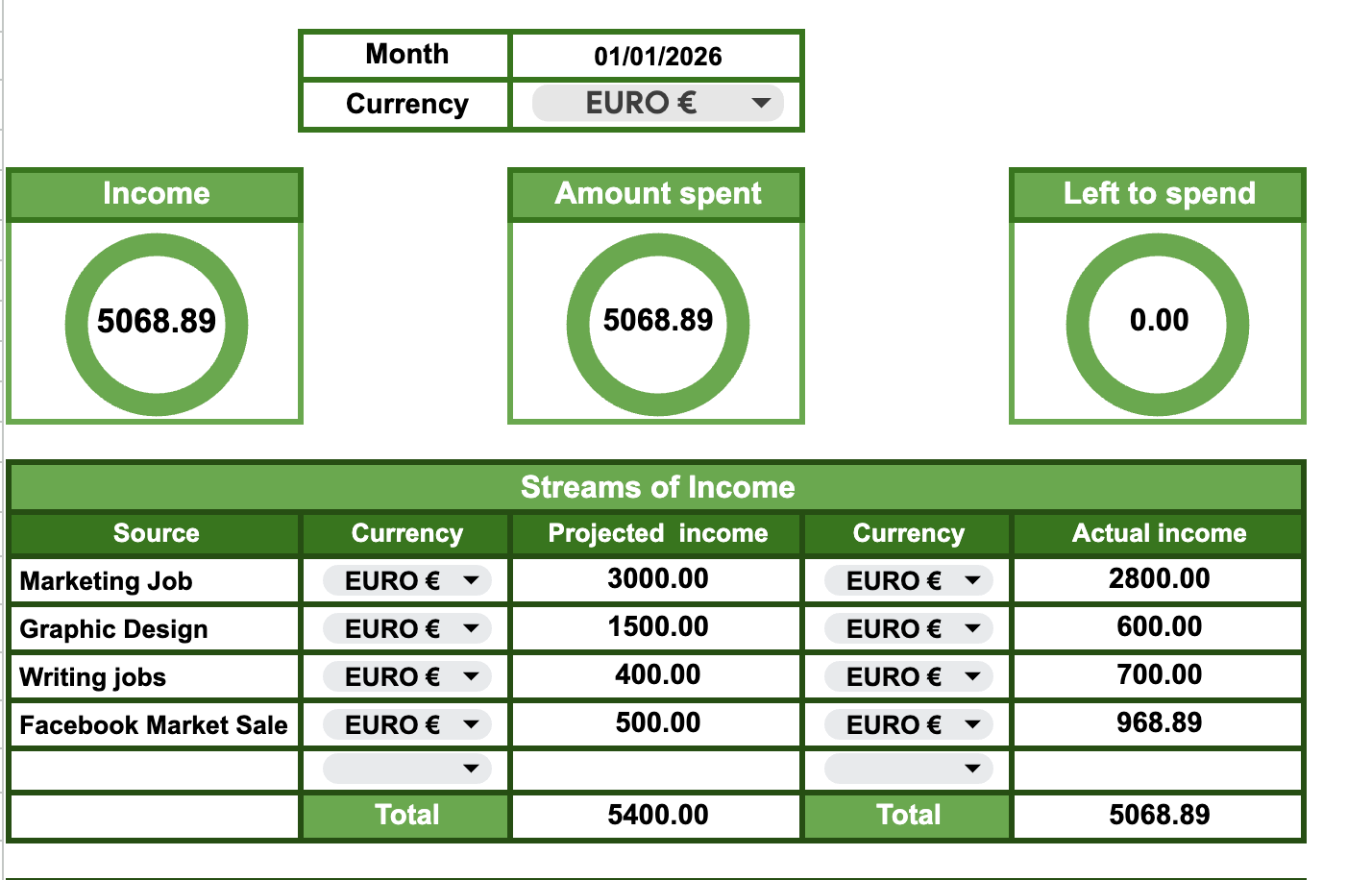Open Writing jobs actual income currency dropdown
Image resolution: width=1372 pixels, height=880 pixels.
[x=907, y=676]
